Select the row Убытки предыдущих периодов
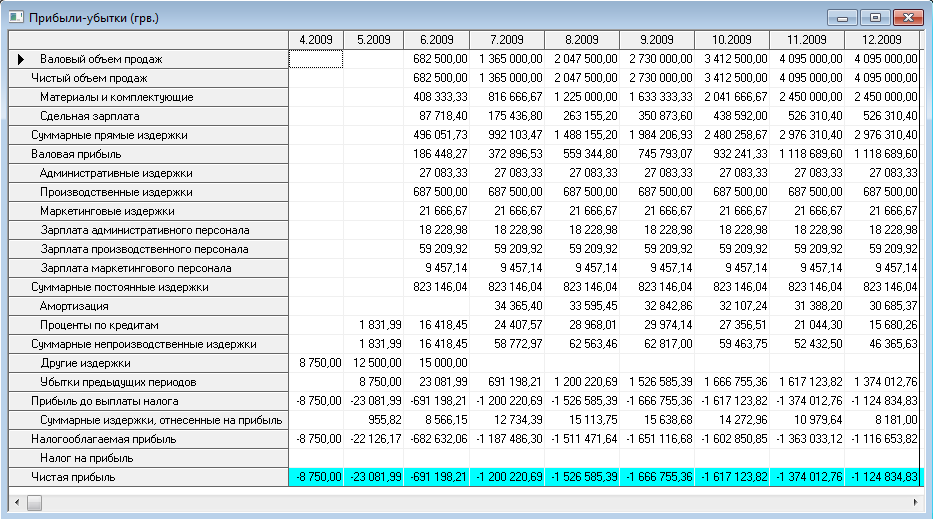Screen dimensions: 933x519 point(149,383)
